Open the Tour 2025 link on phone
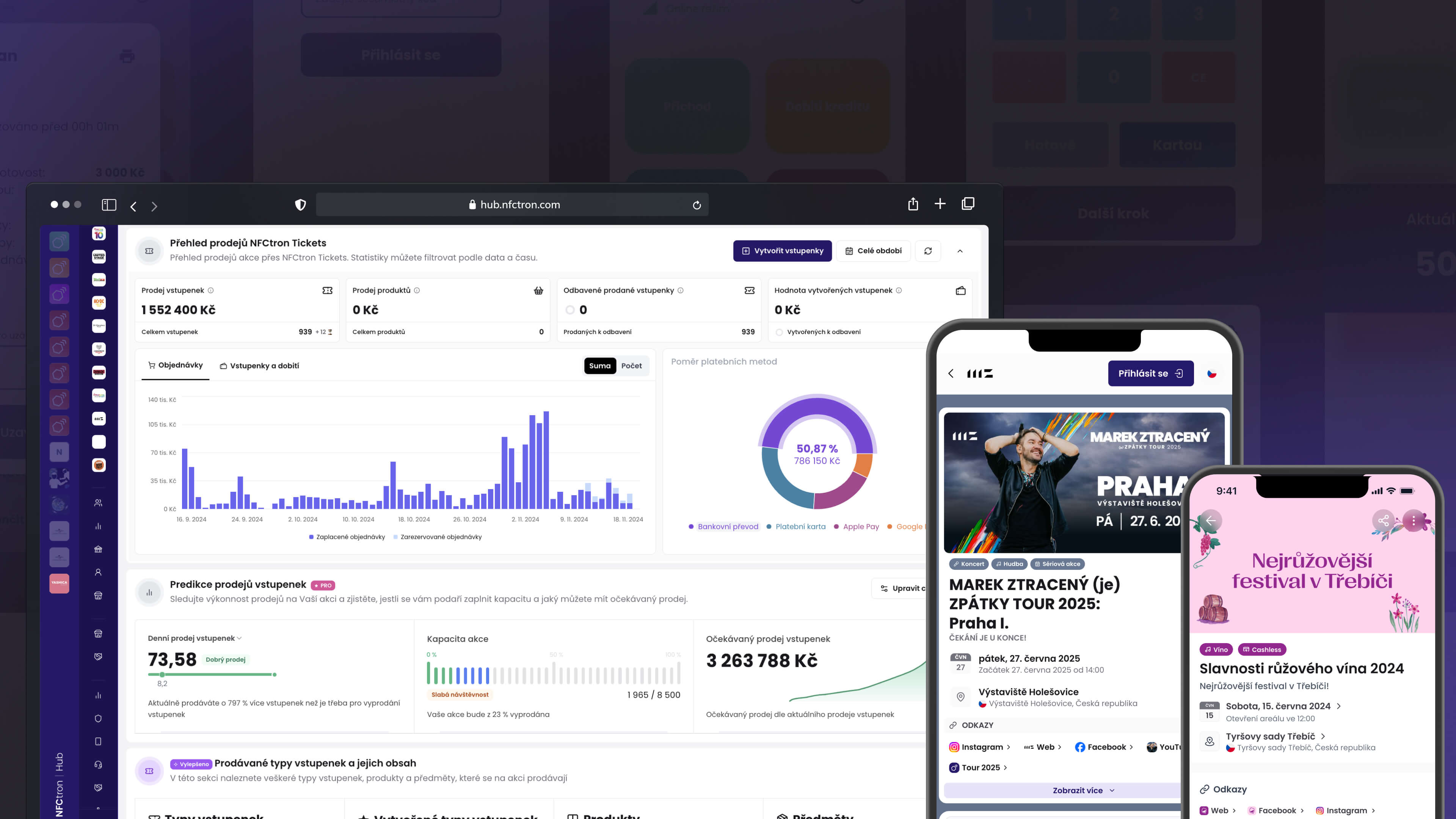Viewport: 1456px width, 819px height. click(x=978, y=767)
